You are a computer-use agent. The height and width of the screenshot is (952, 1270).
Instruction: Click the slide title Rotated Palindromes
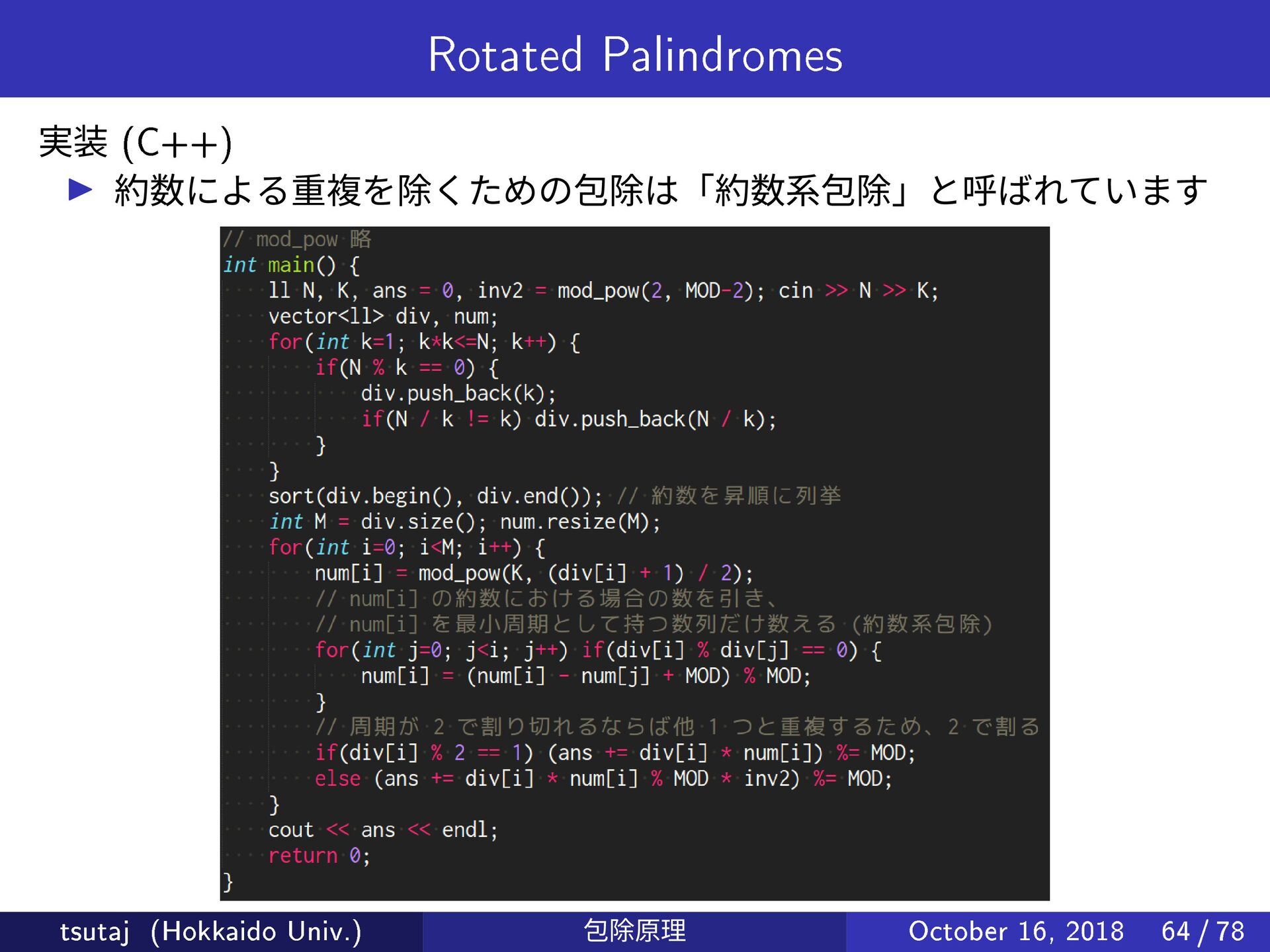click(x=634, y=54)
